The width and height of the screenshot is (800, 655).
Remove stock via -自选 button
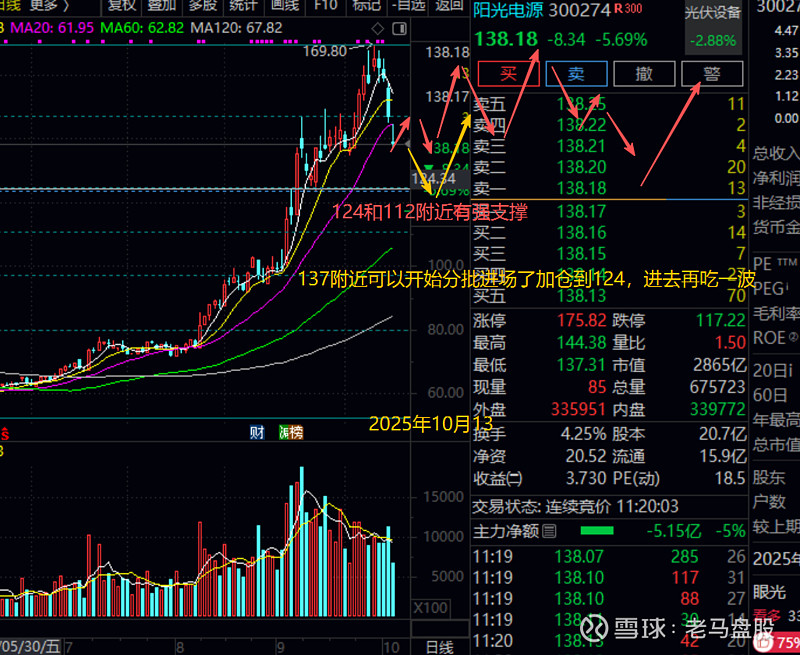coord(408,5)
